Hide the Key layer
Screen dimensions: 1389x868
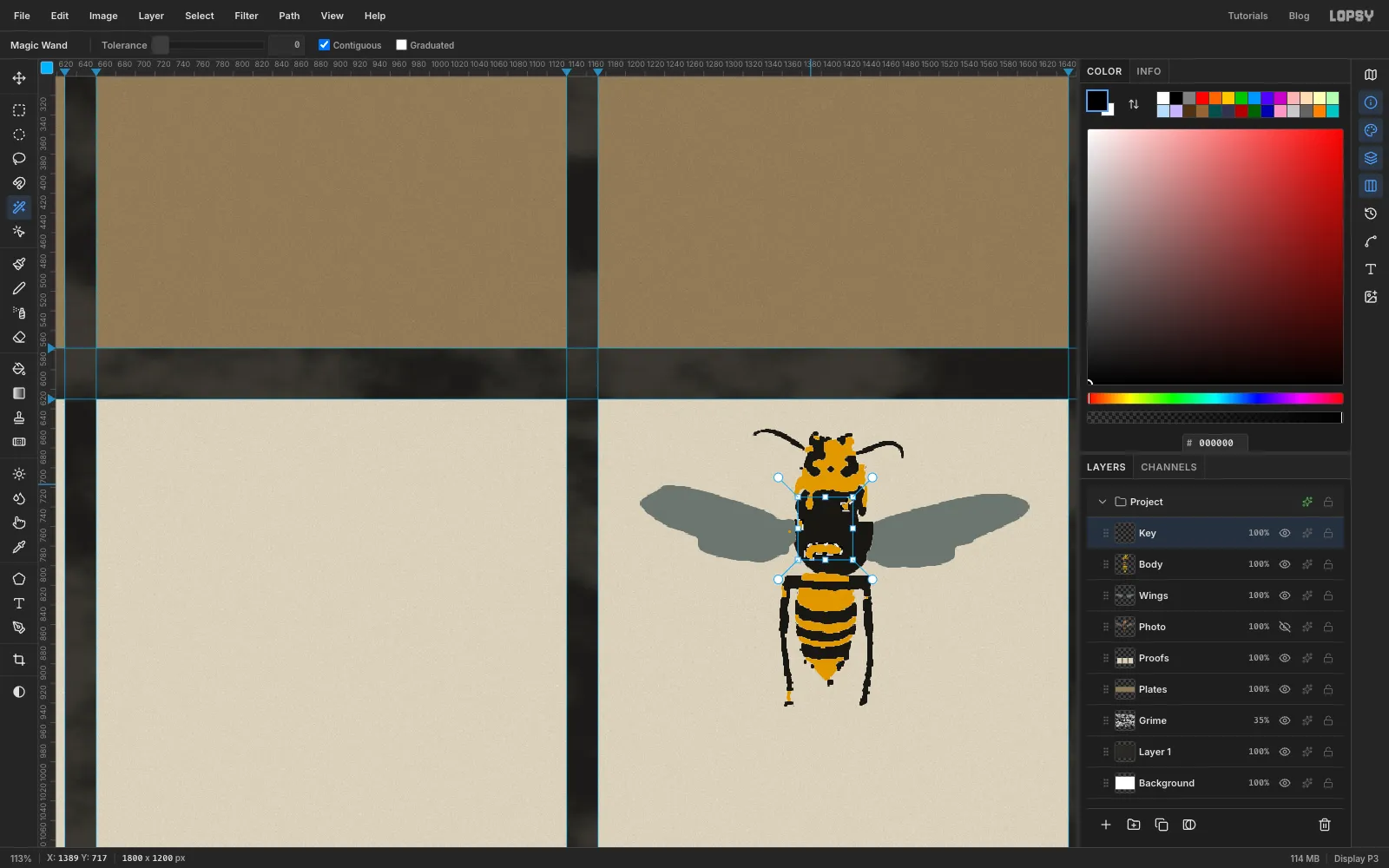1285,533
